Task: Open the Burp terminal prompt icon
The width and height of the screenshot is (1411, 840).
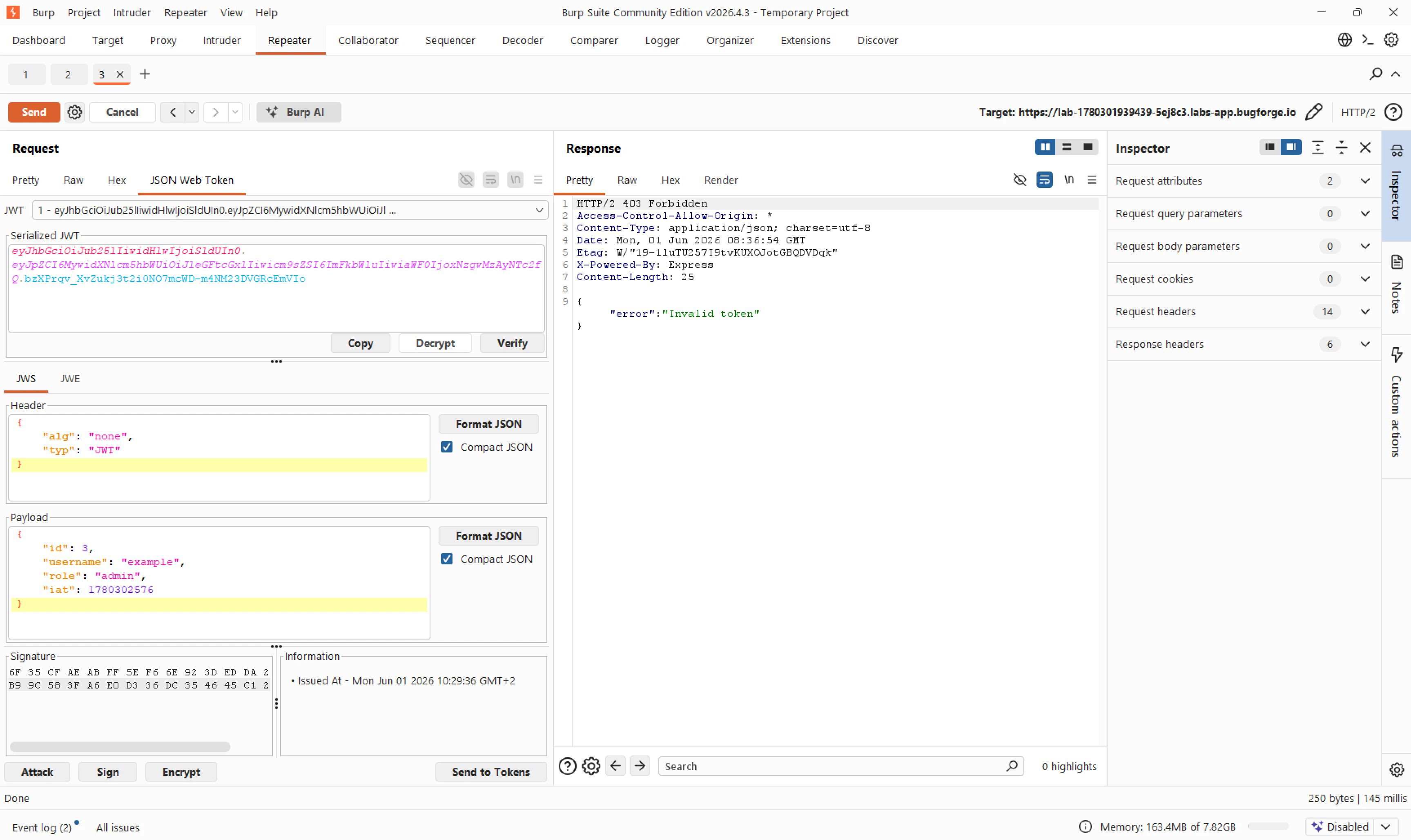Action: point(1367,40)
